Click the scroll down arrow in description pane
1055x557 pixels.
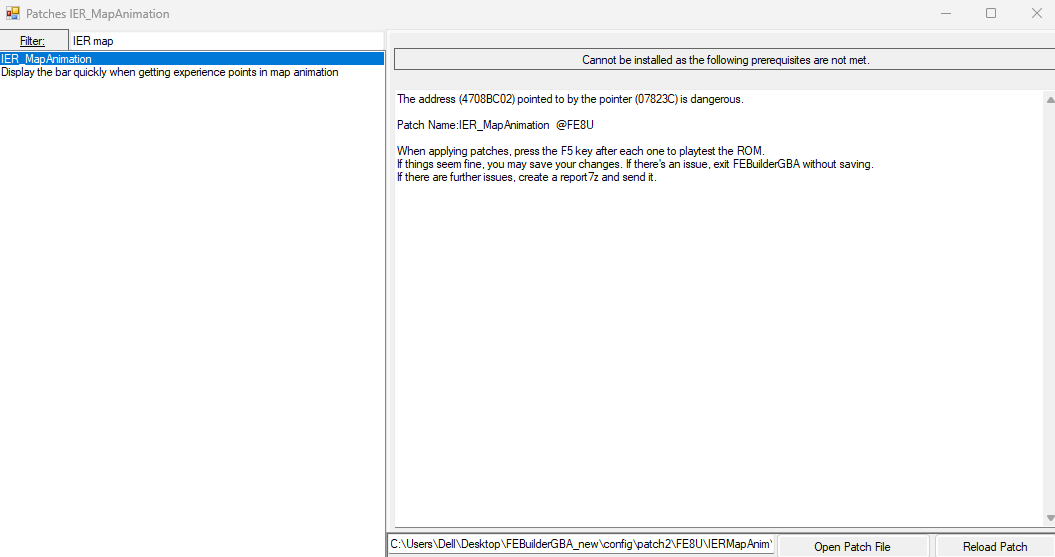tap(1049, 517)
